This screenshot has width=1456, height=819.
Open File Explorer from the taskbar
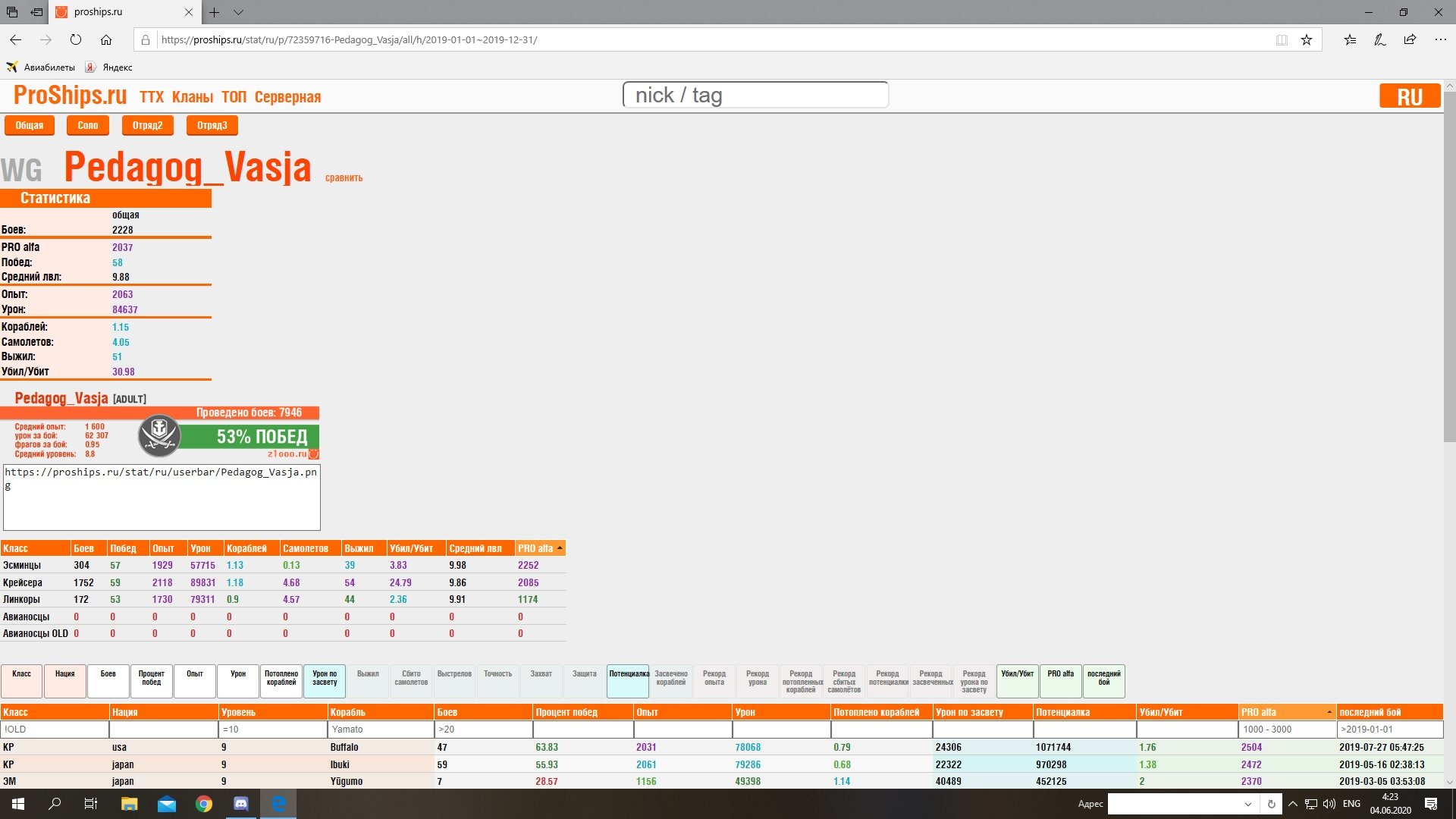coord(129,804)
